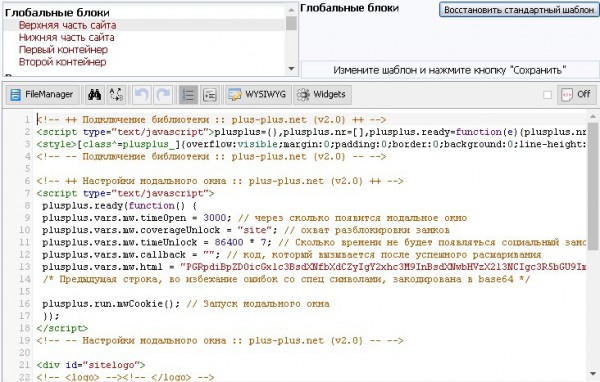Redo the last undone edit

coord(163,95)
